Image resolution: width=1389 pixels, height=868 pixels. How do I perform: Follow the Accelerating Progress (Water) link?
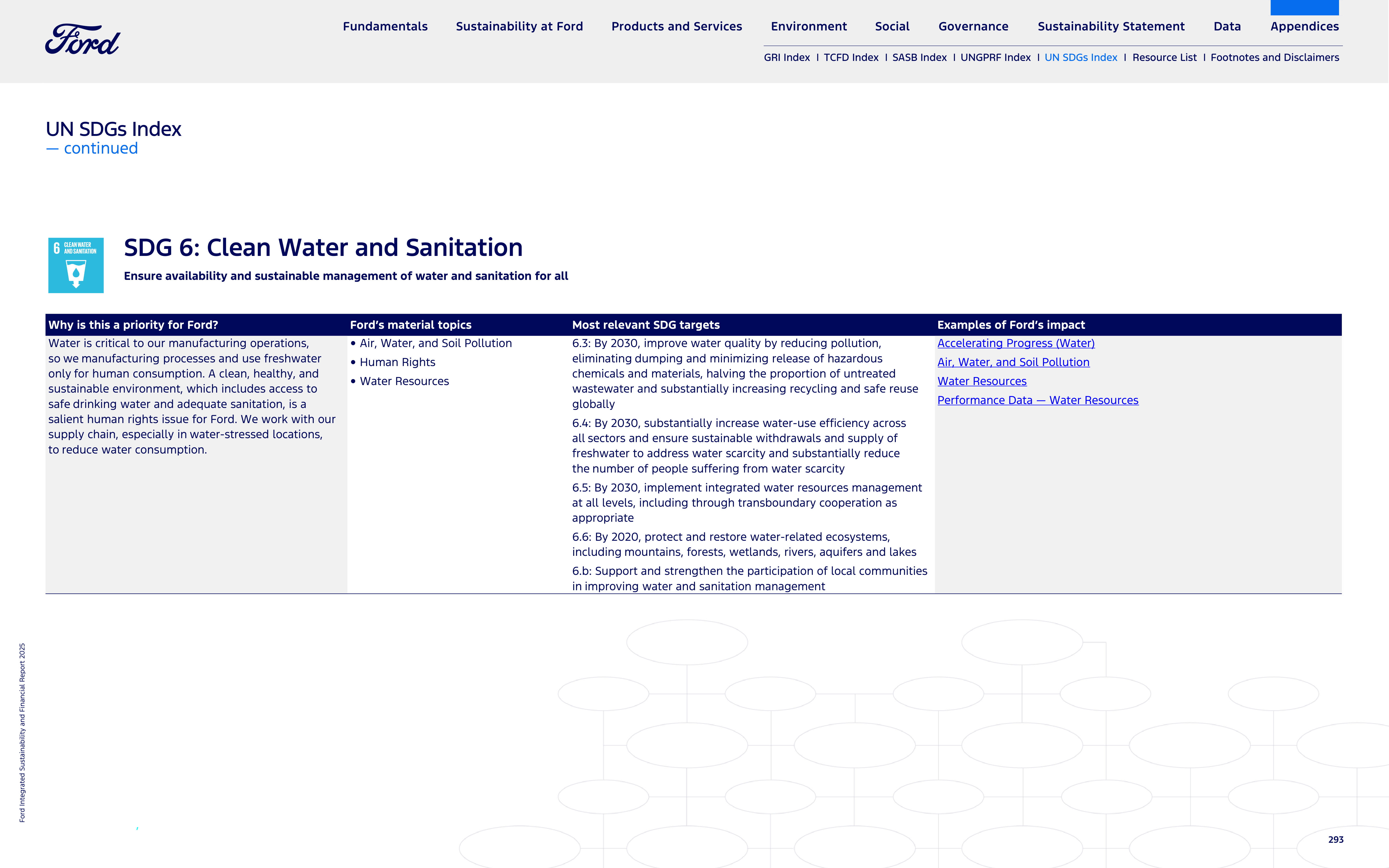(x=1016, y=343)
